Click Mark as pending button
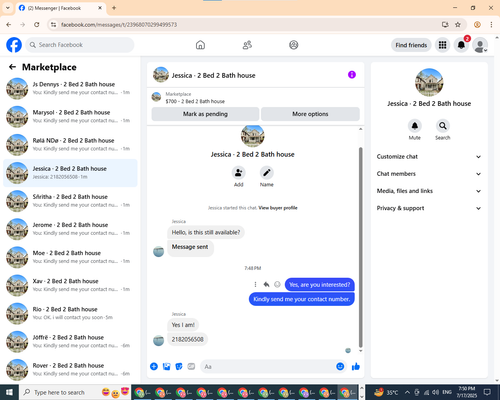This screenshot has width=500, height=400. (205, 114)
